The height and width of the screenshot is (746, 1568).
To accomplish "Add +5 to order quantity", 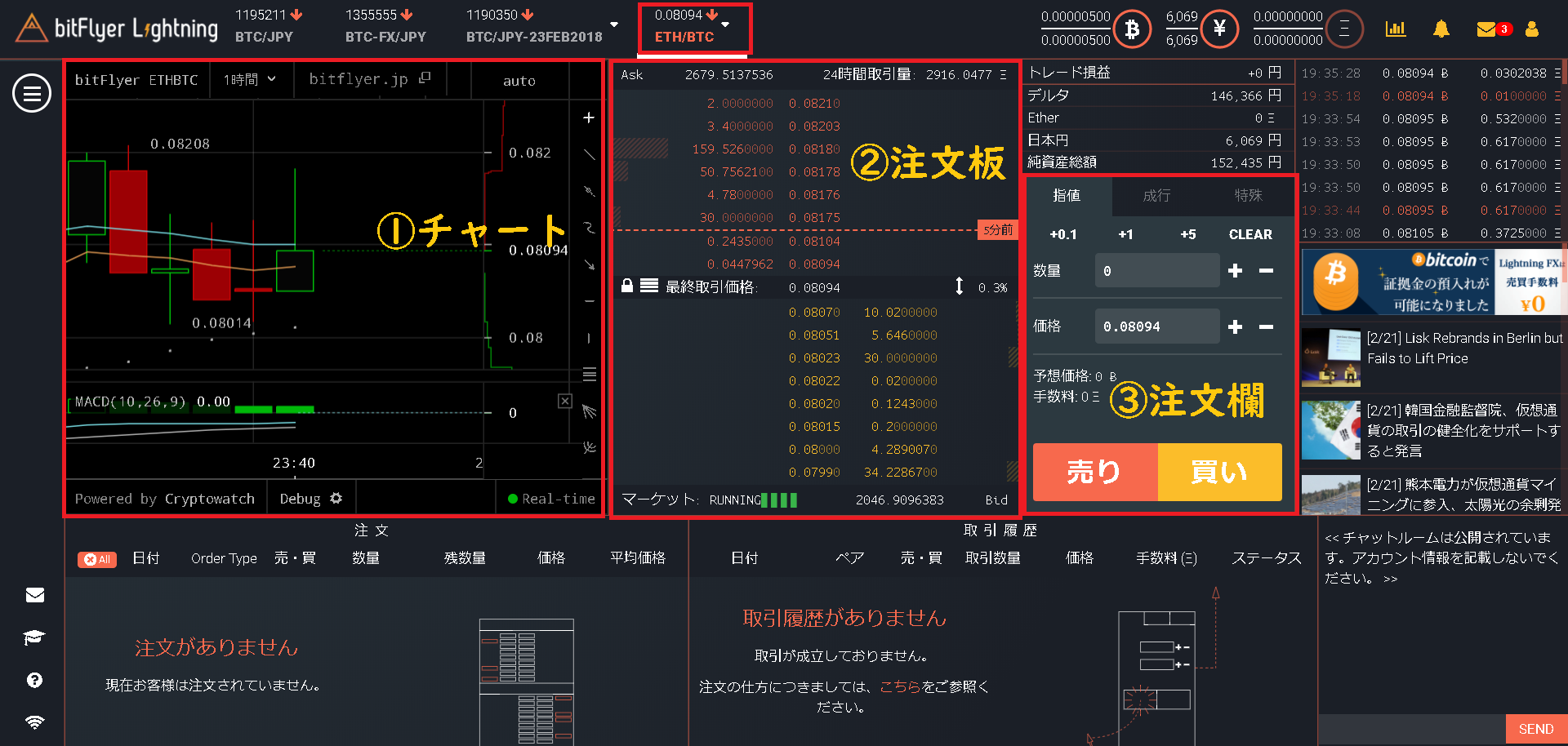I will pyautogui.click(x=1188, y=234).
